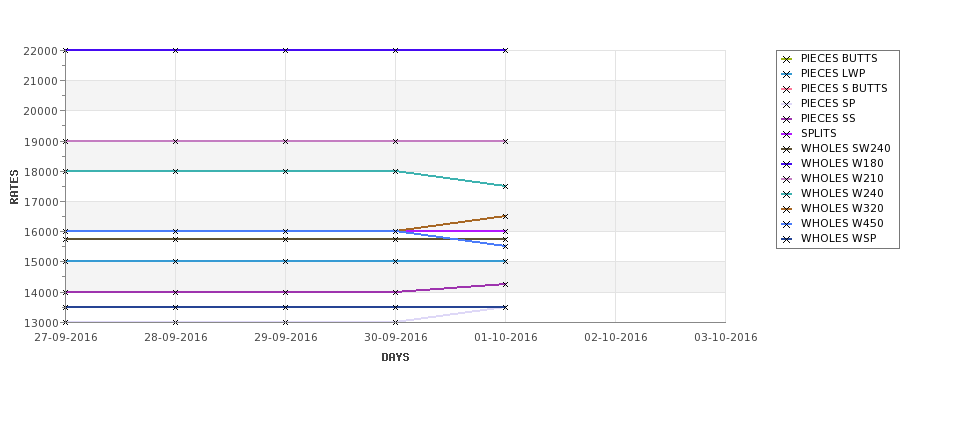The image size is (975, 429).
Task: Click the WHOLES W210 point on 28-09-2016
Action: click(x=175, y=141)
